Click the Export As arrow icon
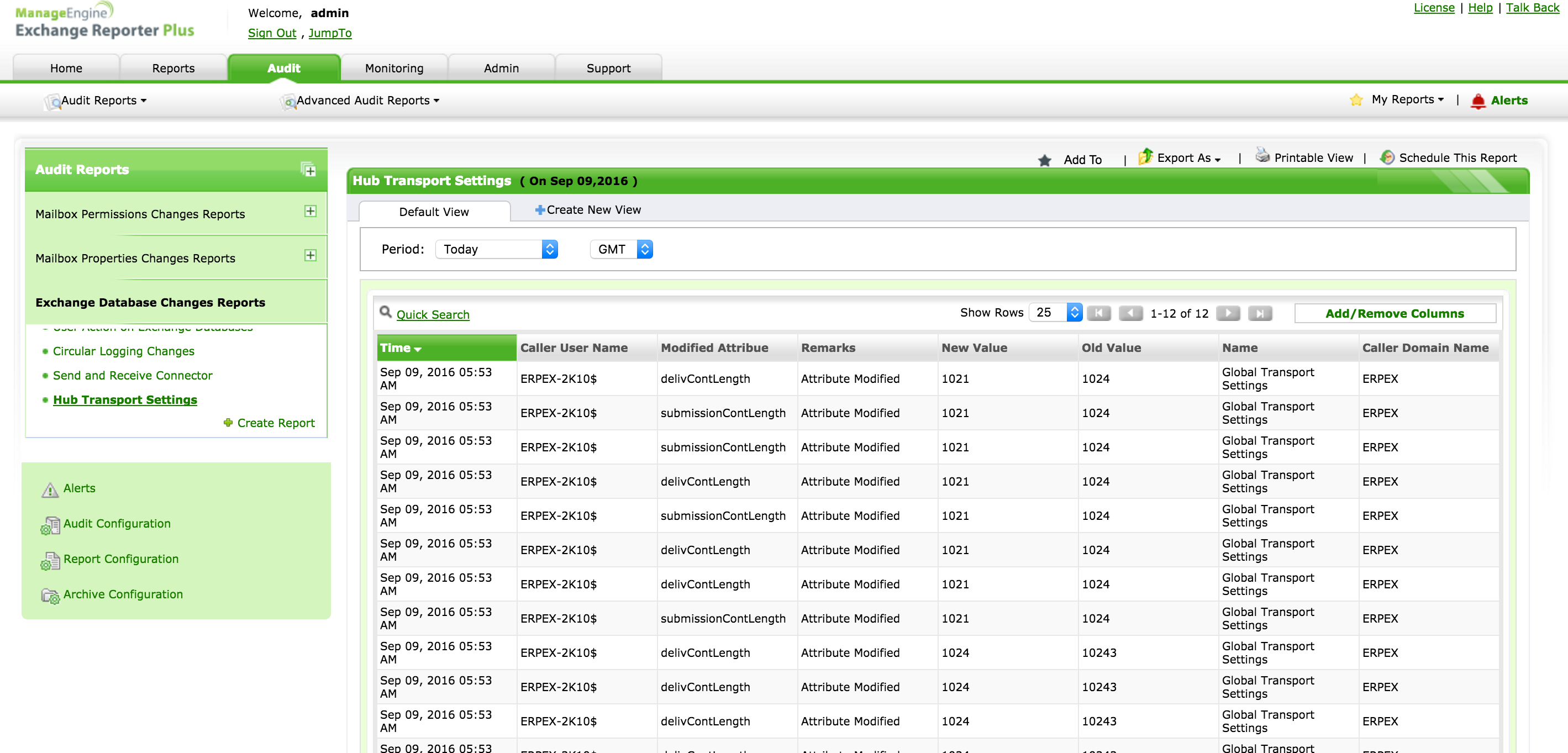The width and height of the screenshot is (1568, 753). pyautogui.click(x=1145, y=156)
